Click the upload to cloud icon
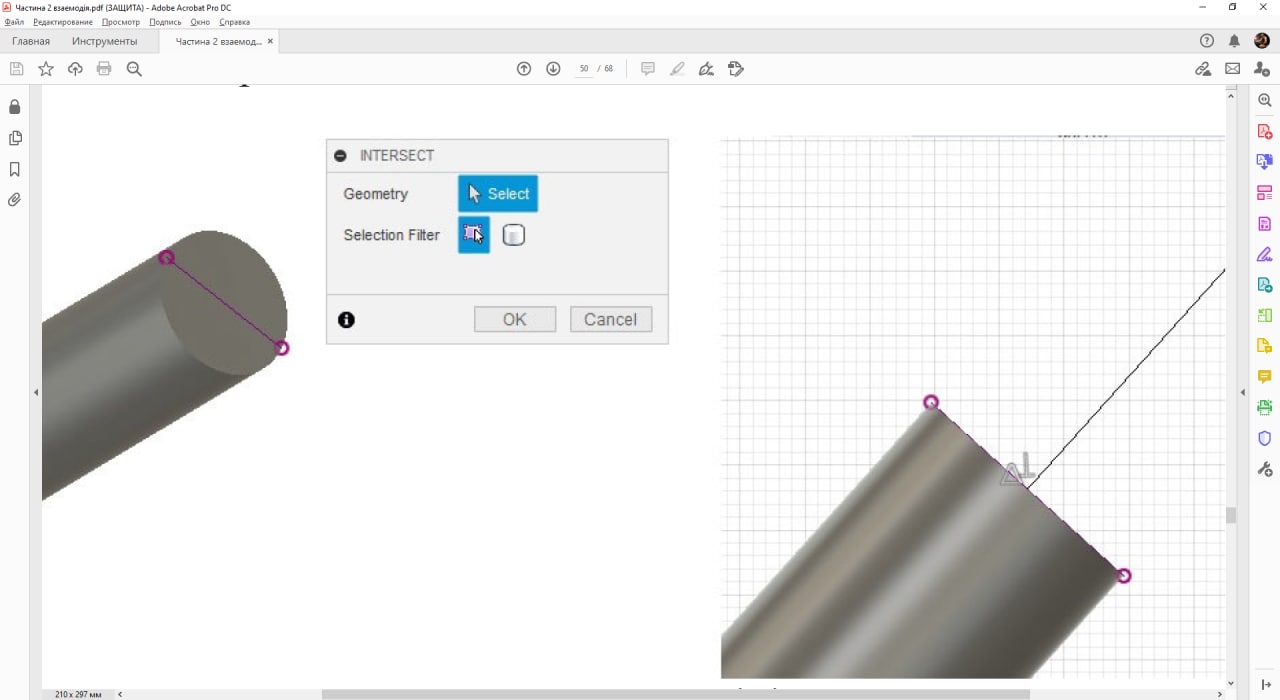 coord(75,69)
